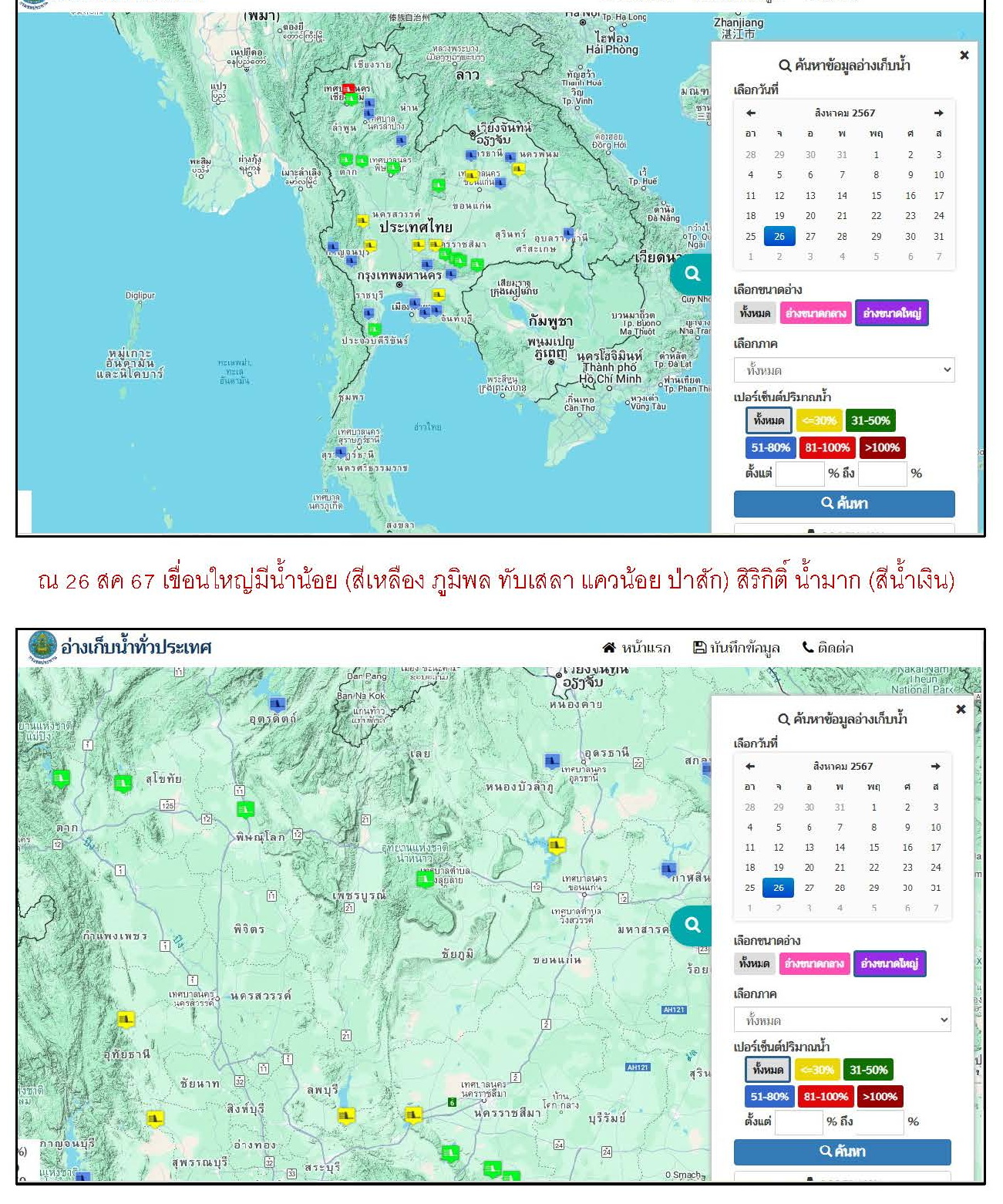This screenshot has width=1003, height=1204.
Task: Go to previous month in upper calendar
Action: click(x=750, y=113)
